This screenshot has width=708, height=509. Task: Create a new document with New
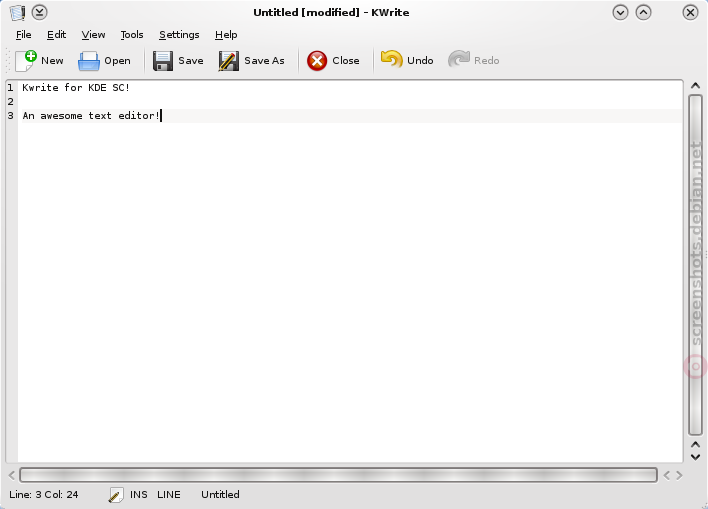(39, 61)
